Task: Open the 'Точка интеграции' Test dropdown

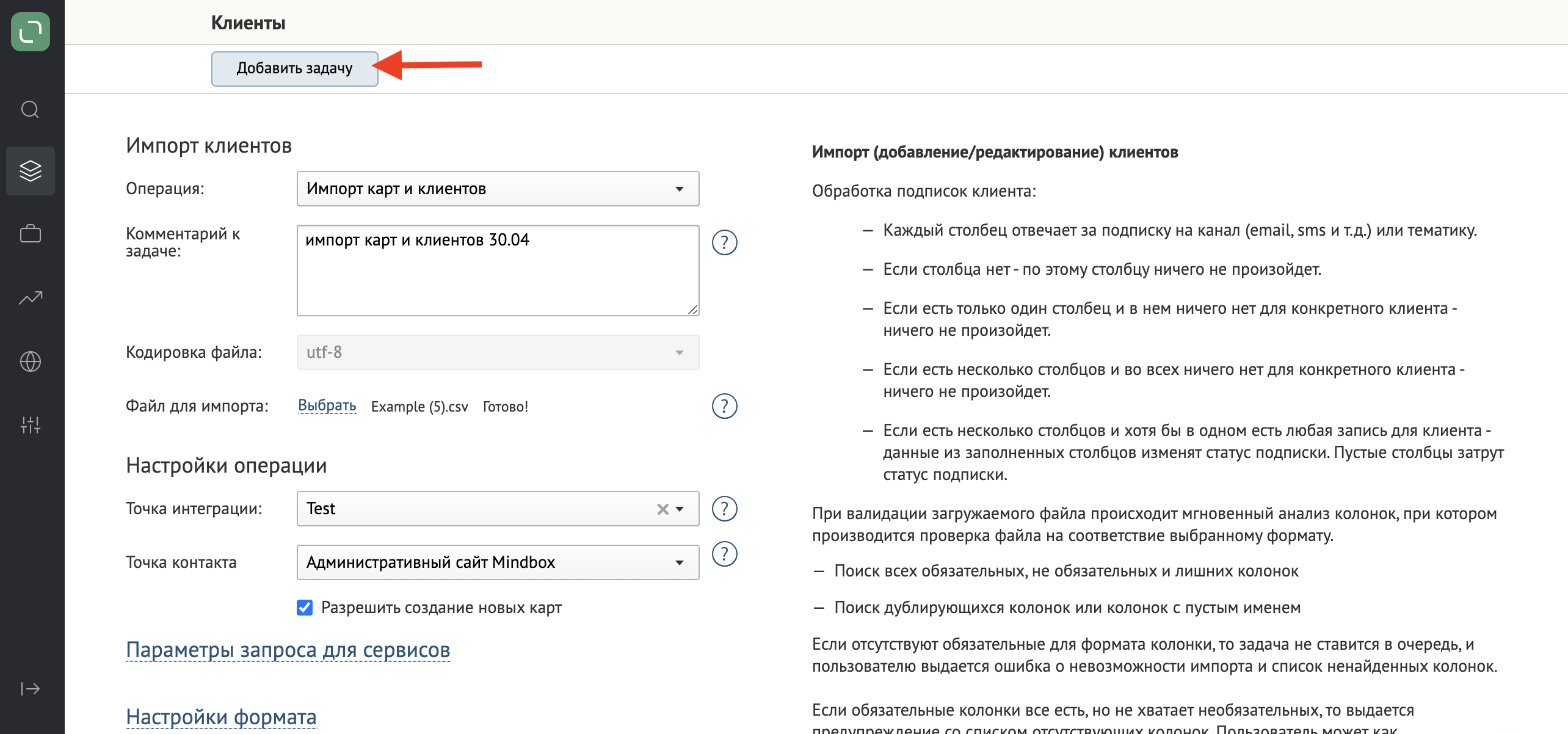Action: (498, 509)
